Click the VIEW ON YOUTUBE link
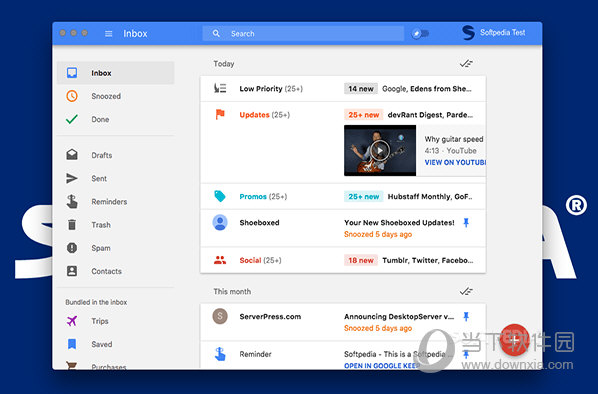This screenshot has height=394, width=598. [455, 162]
